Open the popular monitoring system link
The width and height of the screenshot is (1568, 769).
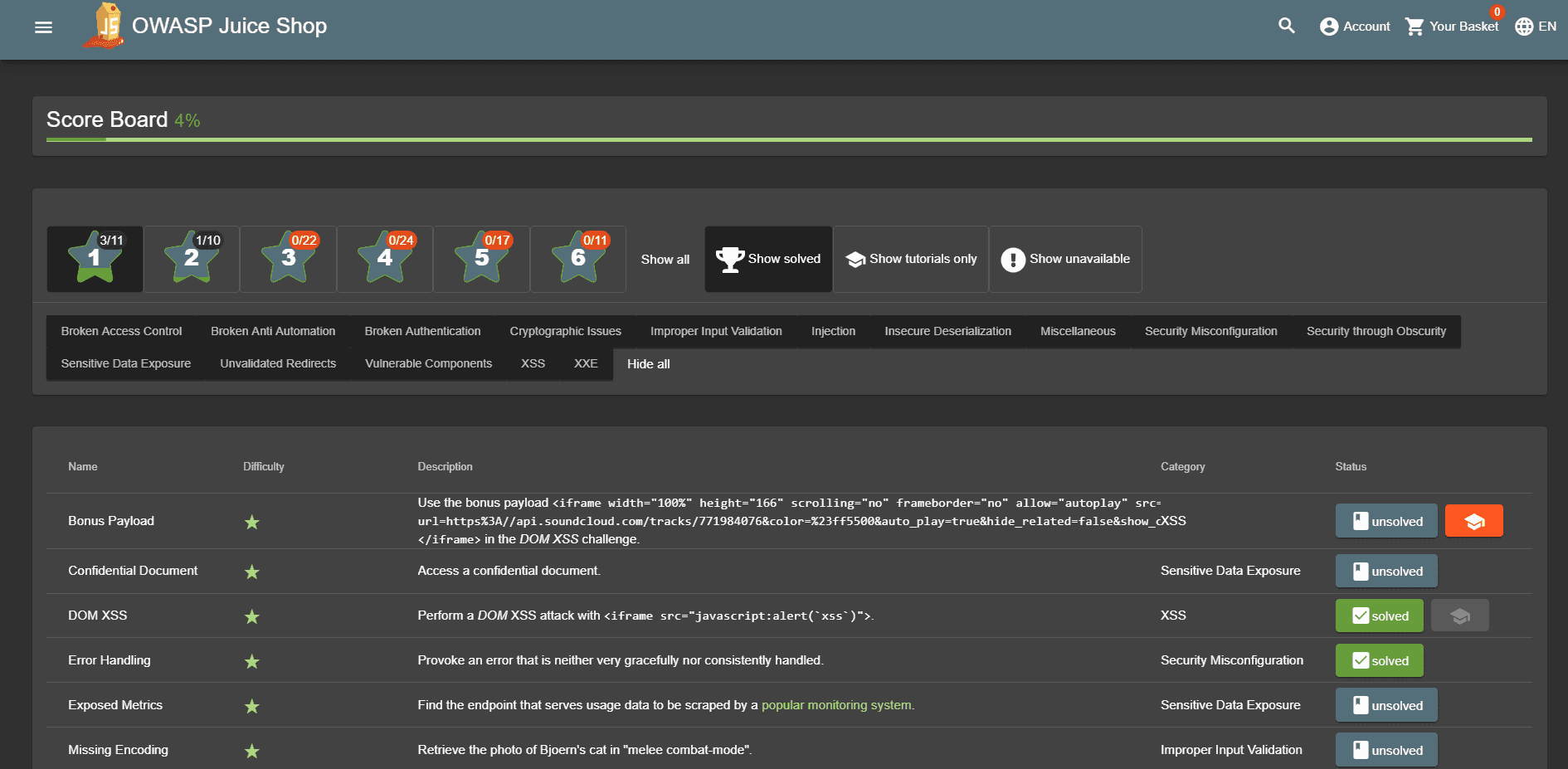pyautogui.click(x=836, y=705)
